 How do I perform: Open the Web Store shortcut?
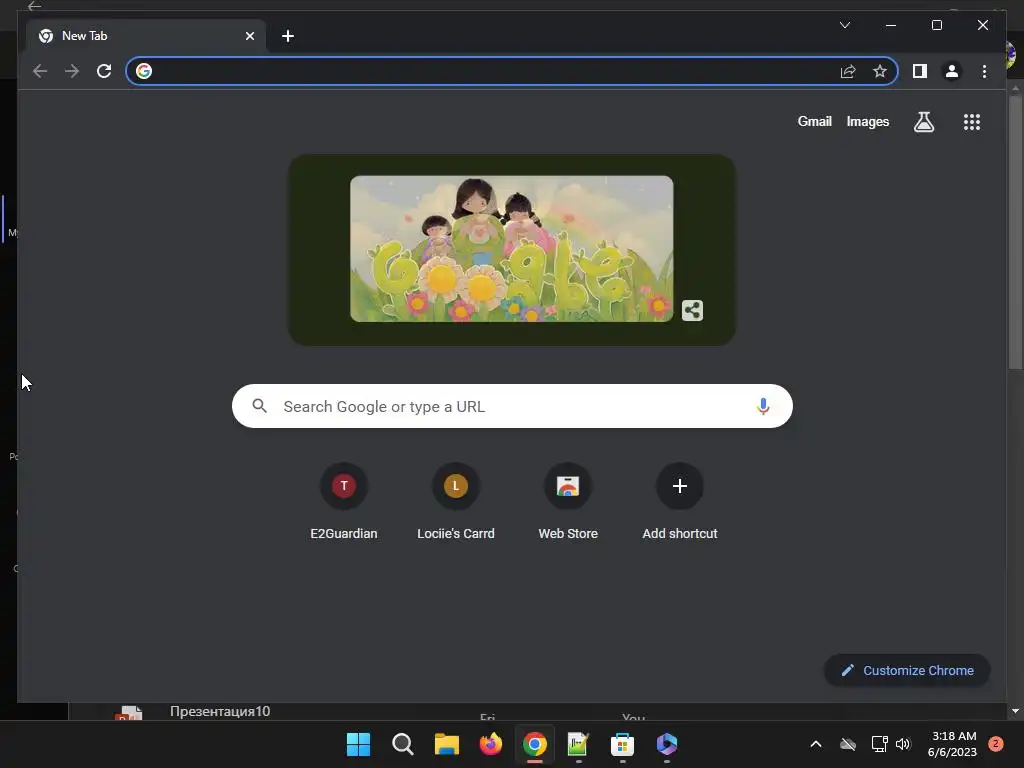(568, 501)
